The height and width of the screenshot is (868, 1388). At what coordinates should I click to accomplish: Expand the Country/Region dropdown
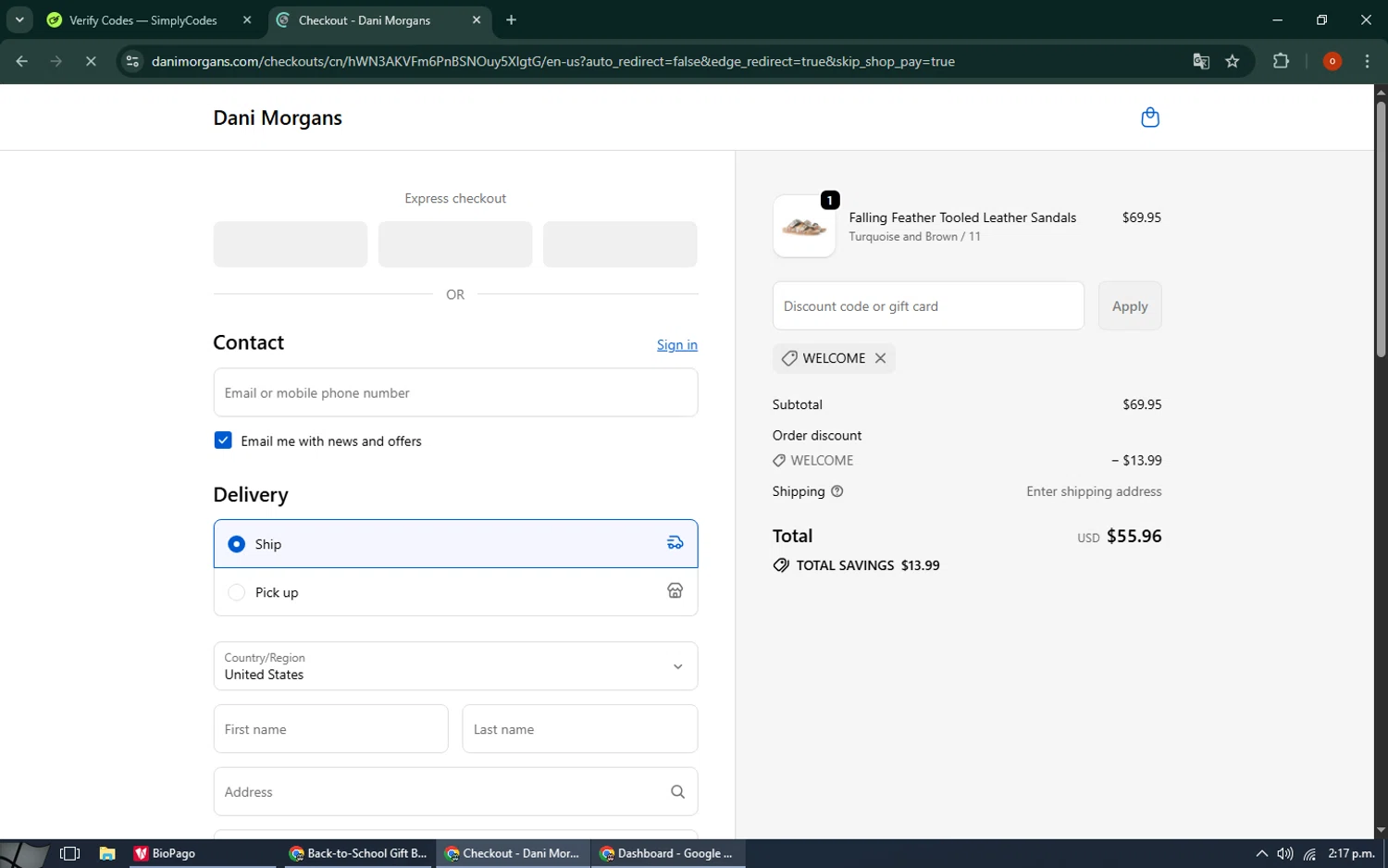click(x=455, y=666)
